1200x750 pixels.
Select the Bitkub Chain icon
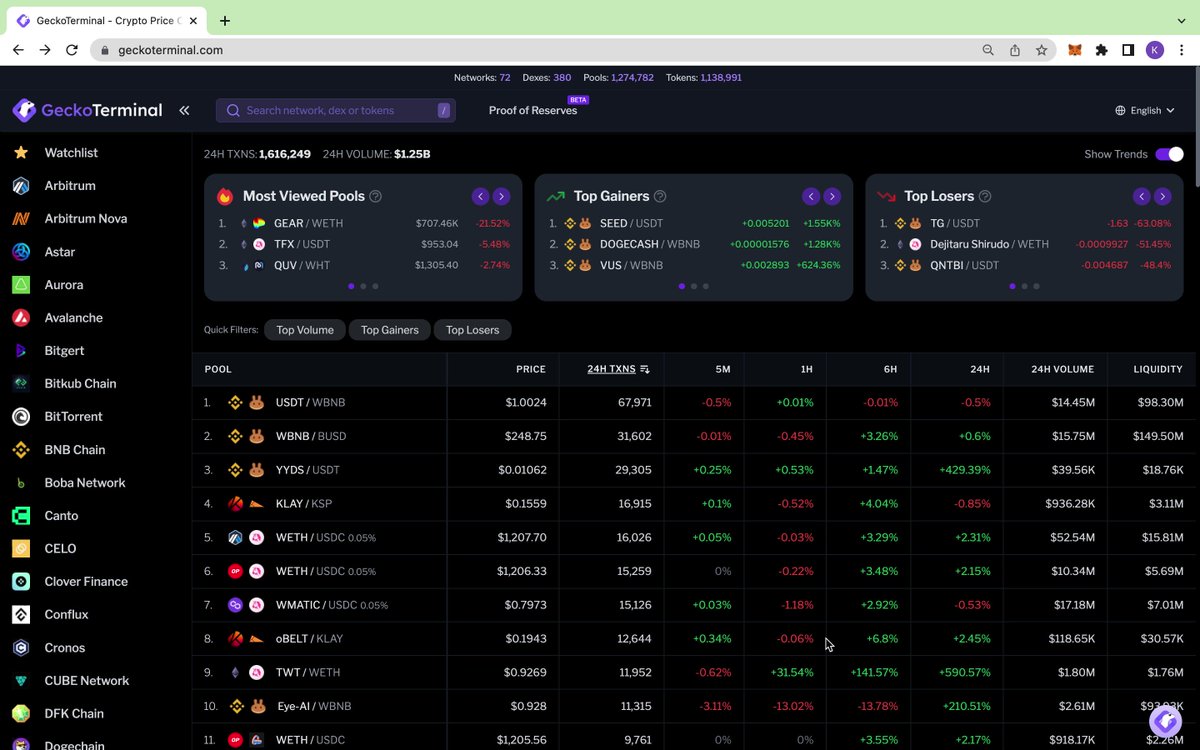(x=21, y=384)
